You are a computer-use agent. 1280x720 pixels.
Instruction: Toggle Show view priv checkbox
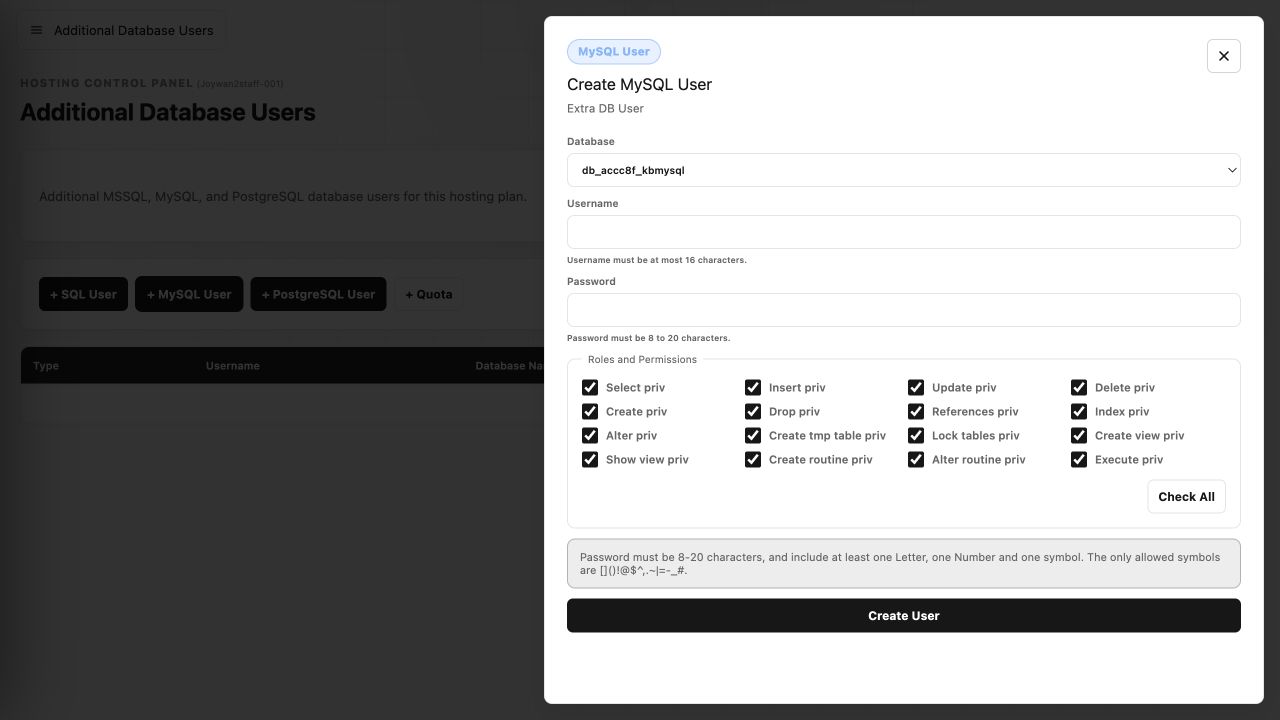pyautogui.click(x=590, y=459)
